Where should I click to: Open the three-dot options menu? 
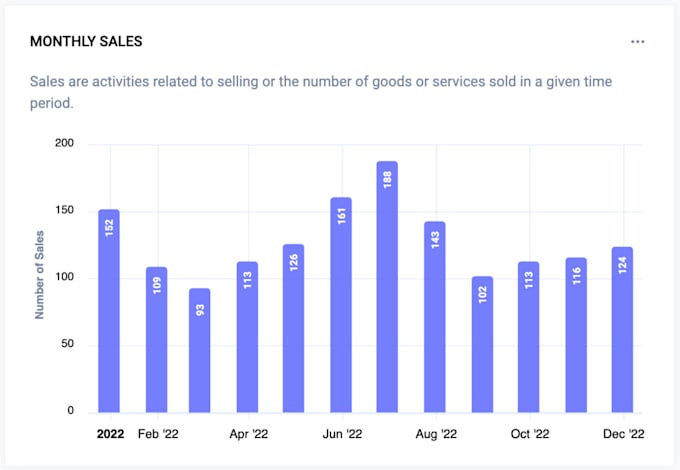point(637,42)
